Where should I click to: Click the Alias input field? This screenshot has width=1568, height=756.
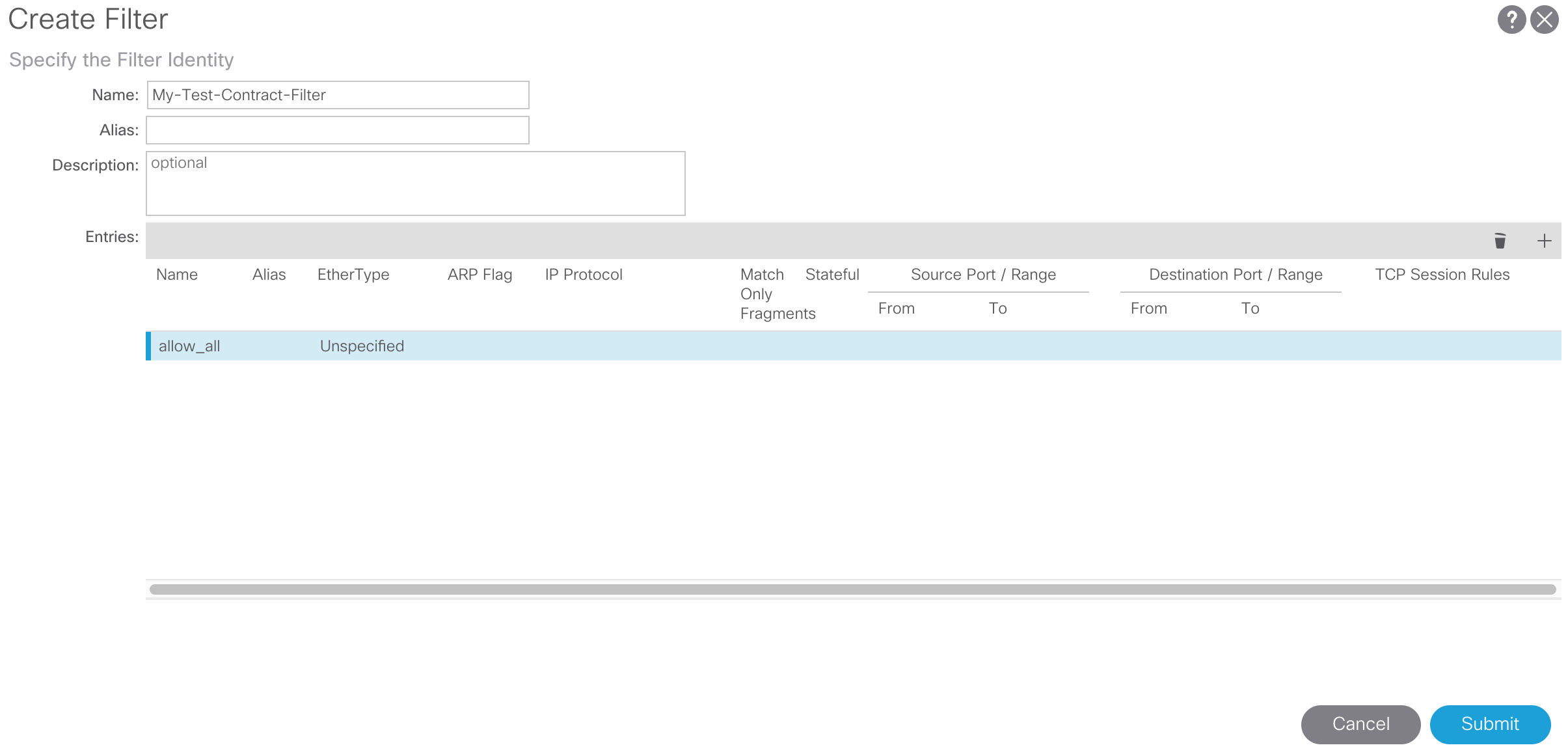(x=337, y=130)
